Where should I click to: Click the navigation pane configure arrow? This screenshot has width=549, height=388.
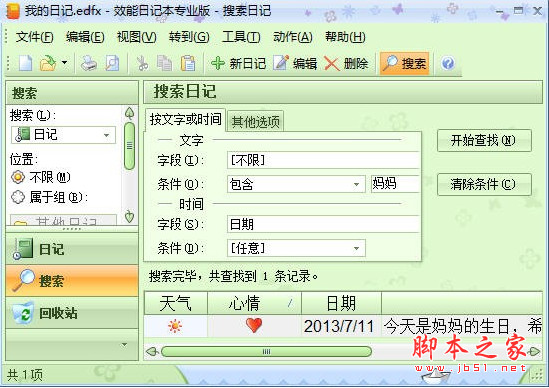124,345
